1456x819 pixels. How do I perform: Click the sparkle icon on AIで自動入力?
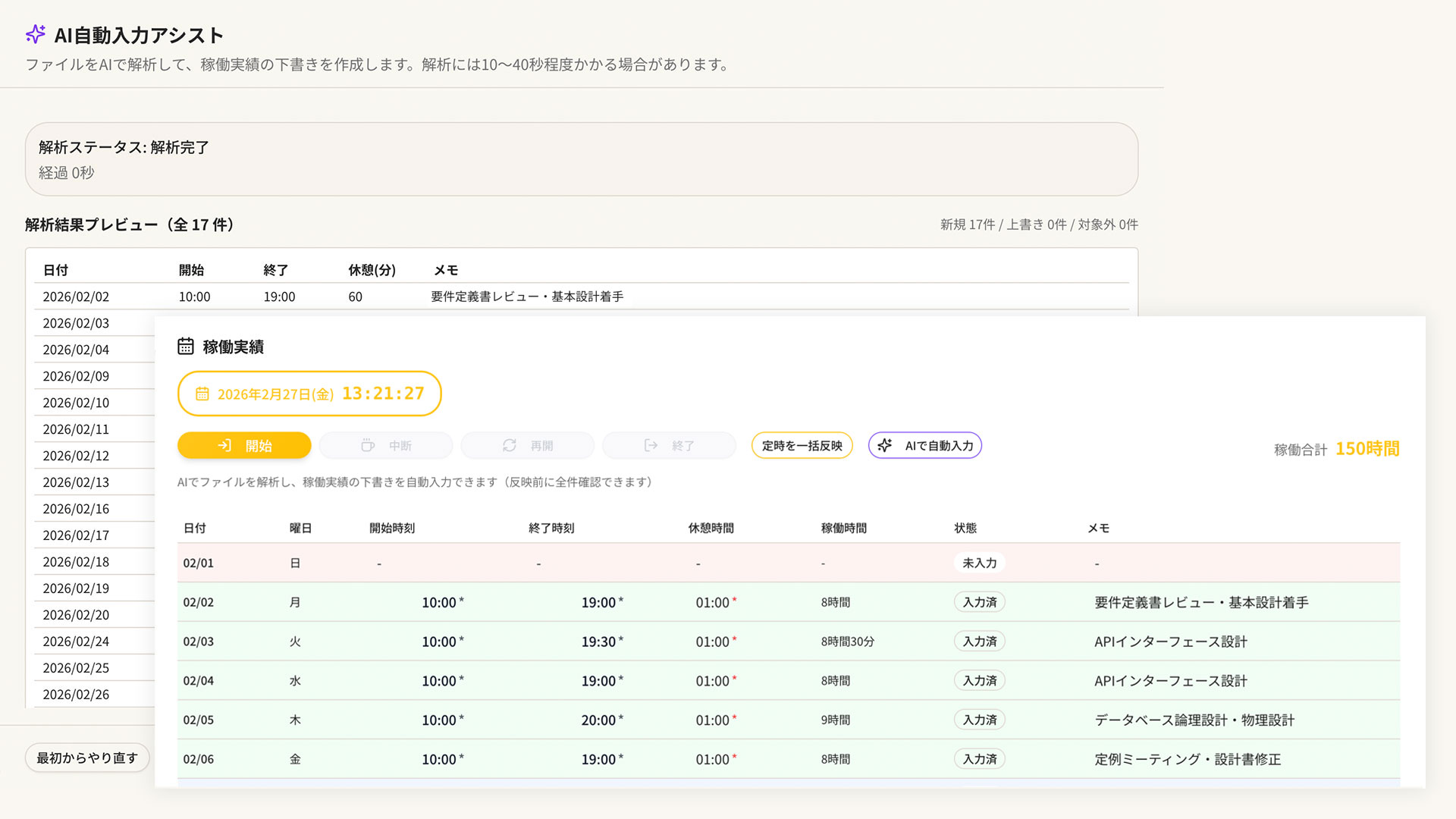(884, 446)
